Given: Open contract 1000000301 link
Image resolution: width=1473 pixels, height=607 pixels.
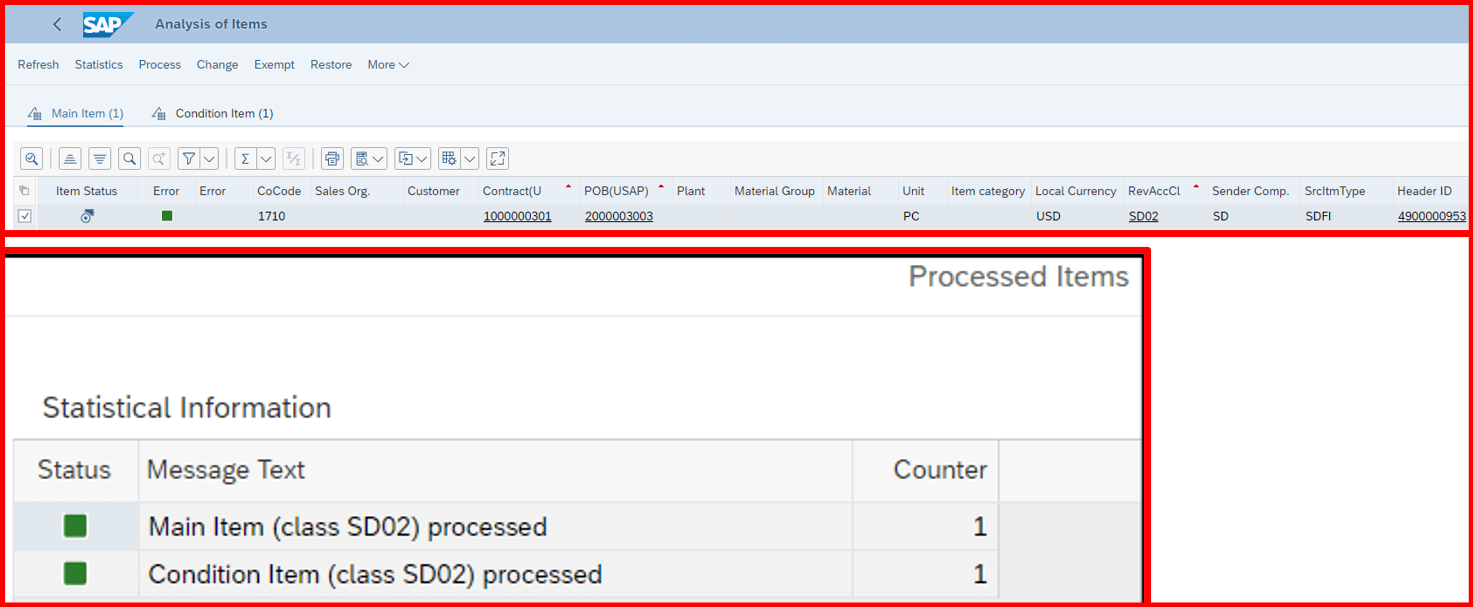Looking at the screenshot, I should [x=517, y=215].
